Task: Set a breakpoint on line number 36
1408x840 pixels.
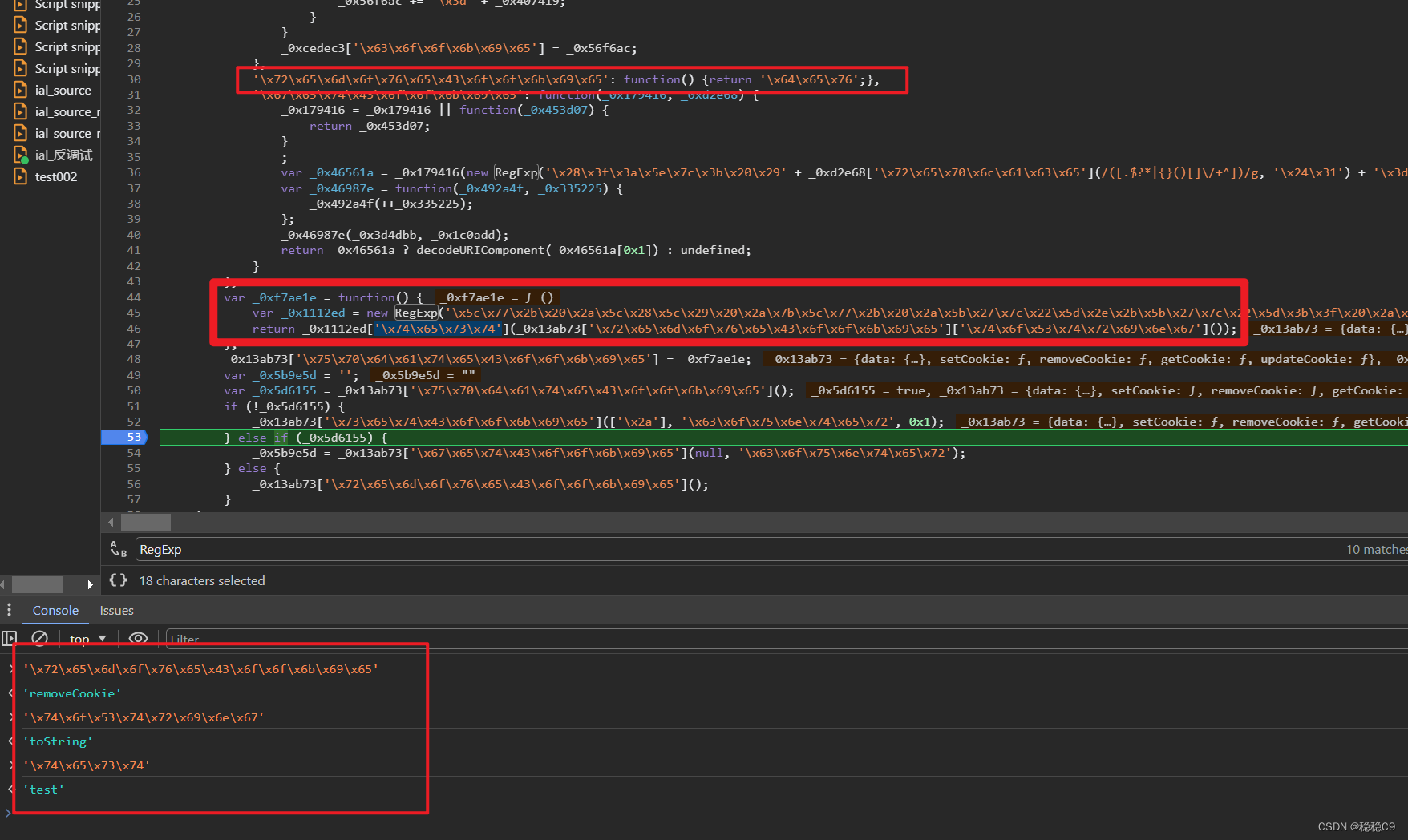Action: tap(133, 172)
